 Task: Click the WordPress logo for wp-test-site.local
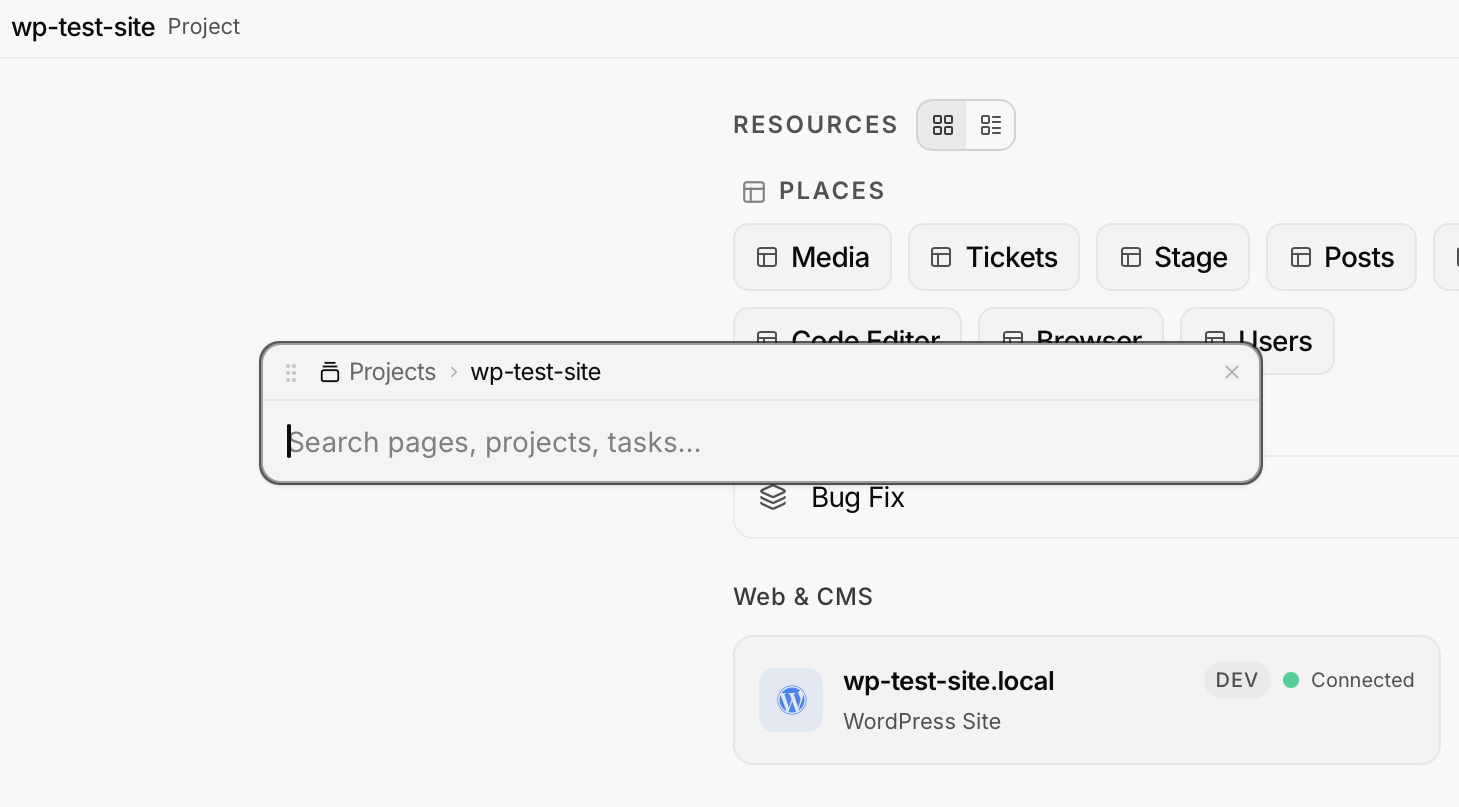pos(790,700)
